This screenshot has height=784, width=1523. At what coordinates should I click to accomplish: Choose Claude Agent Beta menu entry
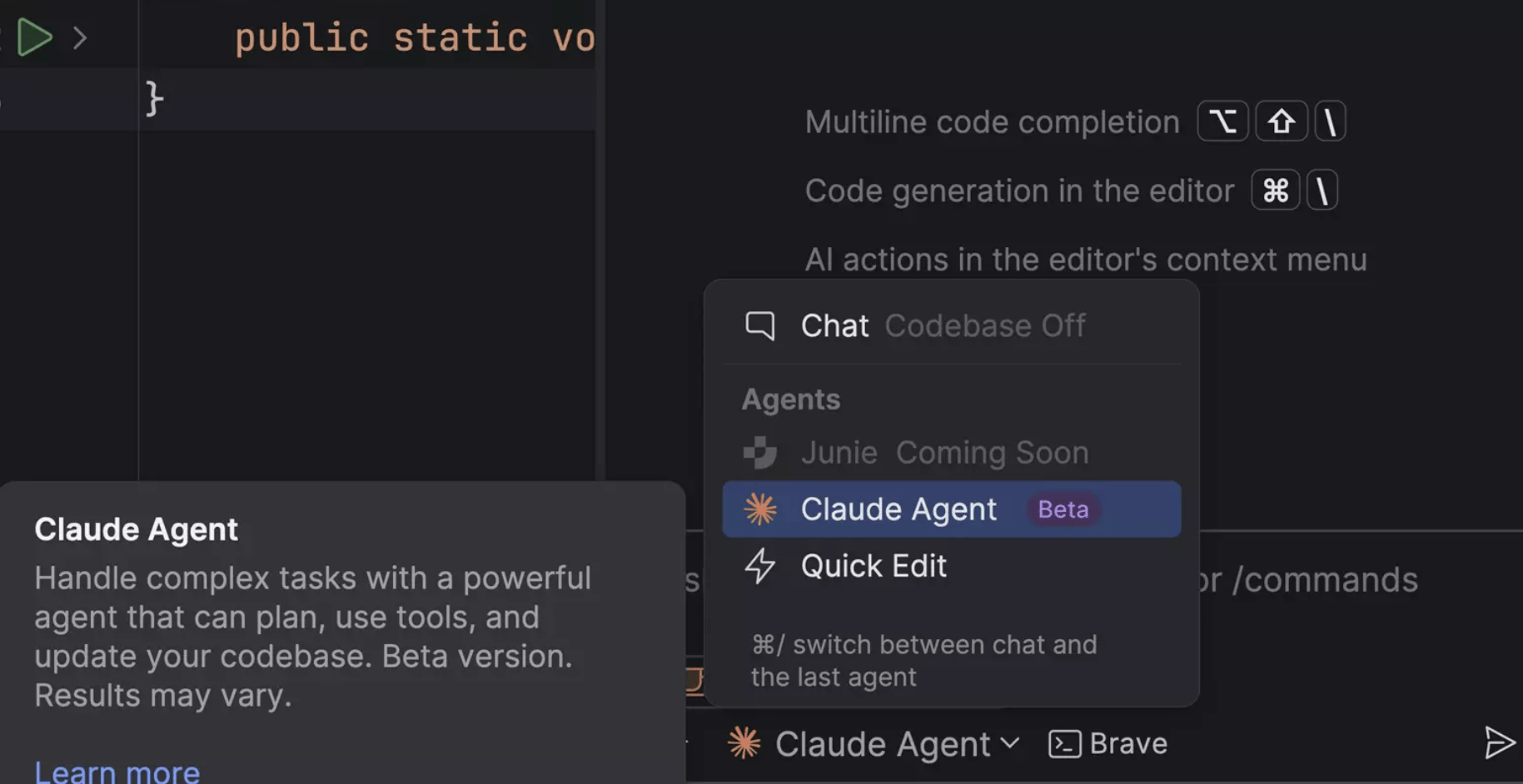tap(898, 509)
